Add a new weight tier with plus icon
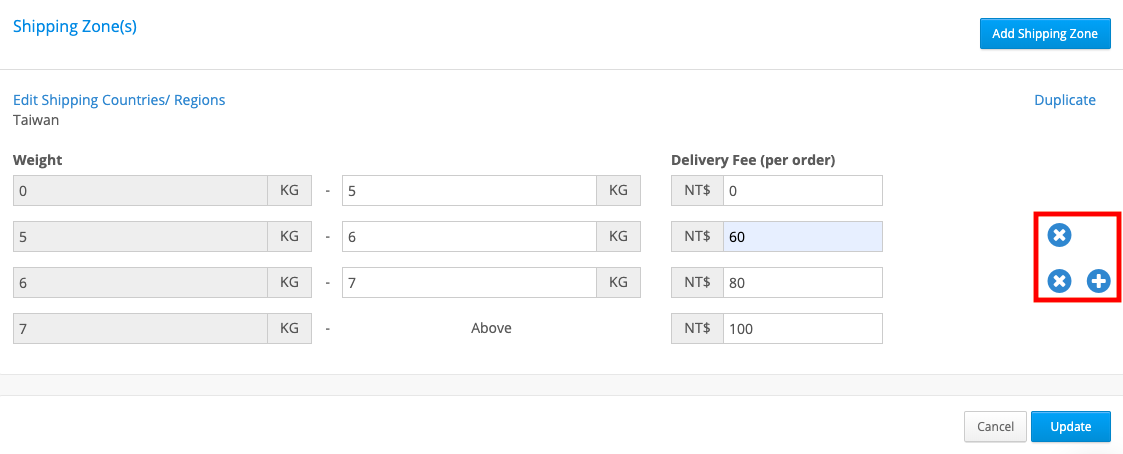 pyautogui.click(x=1098, y=281)
